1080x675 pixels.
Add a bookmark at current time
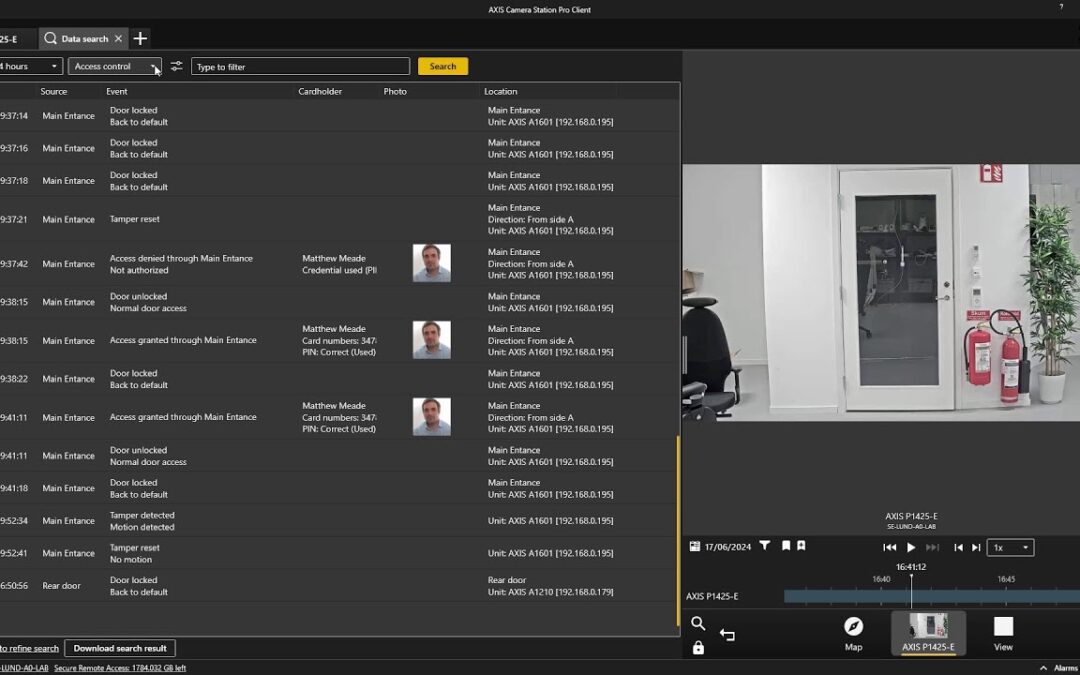(801, 546)
